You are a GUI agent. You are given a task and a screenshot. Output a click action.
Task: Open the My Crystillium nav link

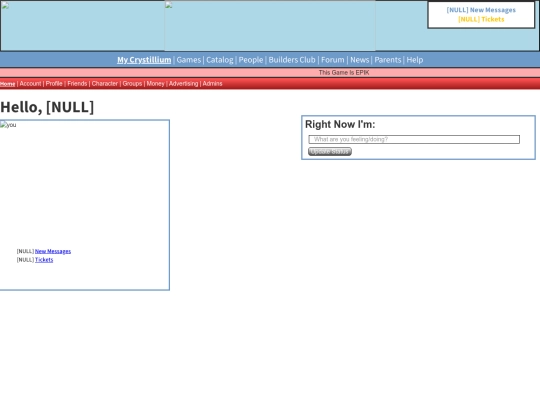144,60
